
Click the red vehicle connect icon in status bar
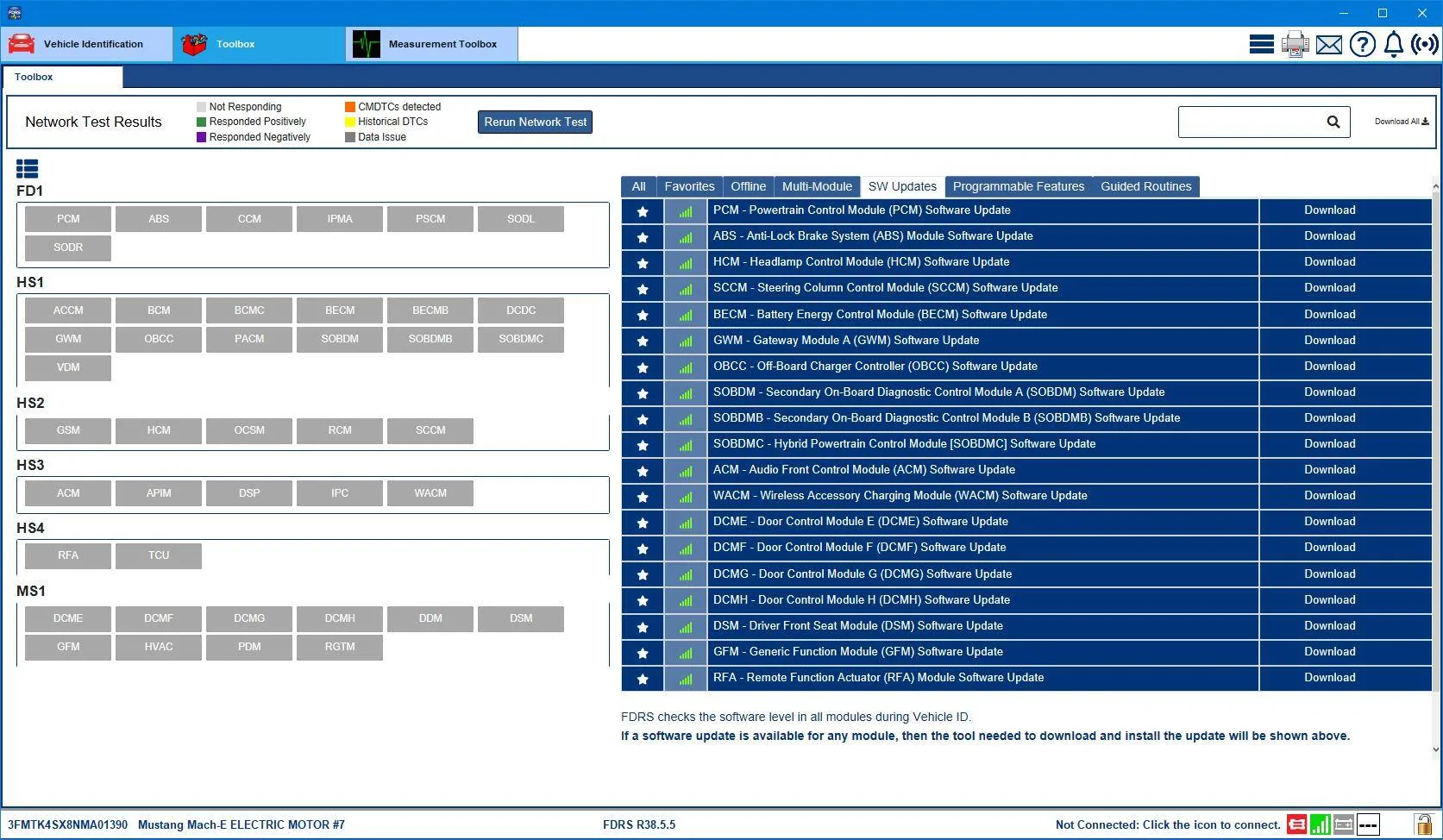coord(1296,824)
